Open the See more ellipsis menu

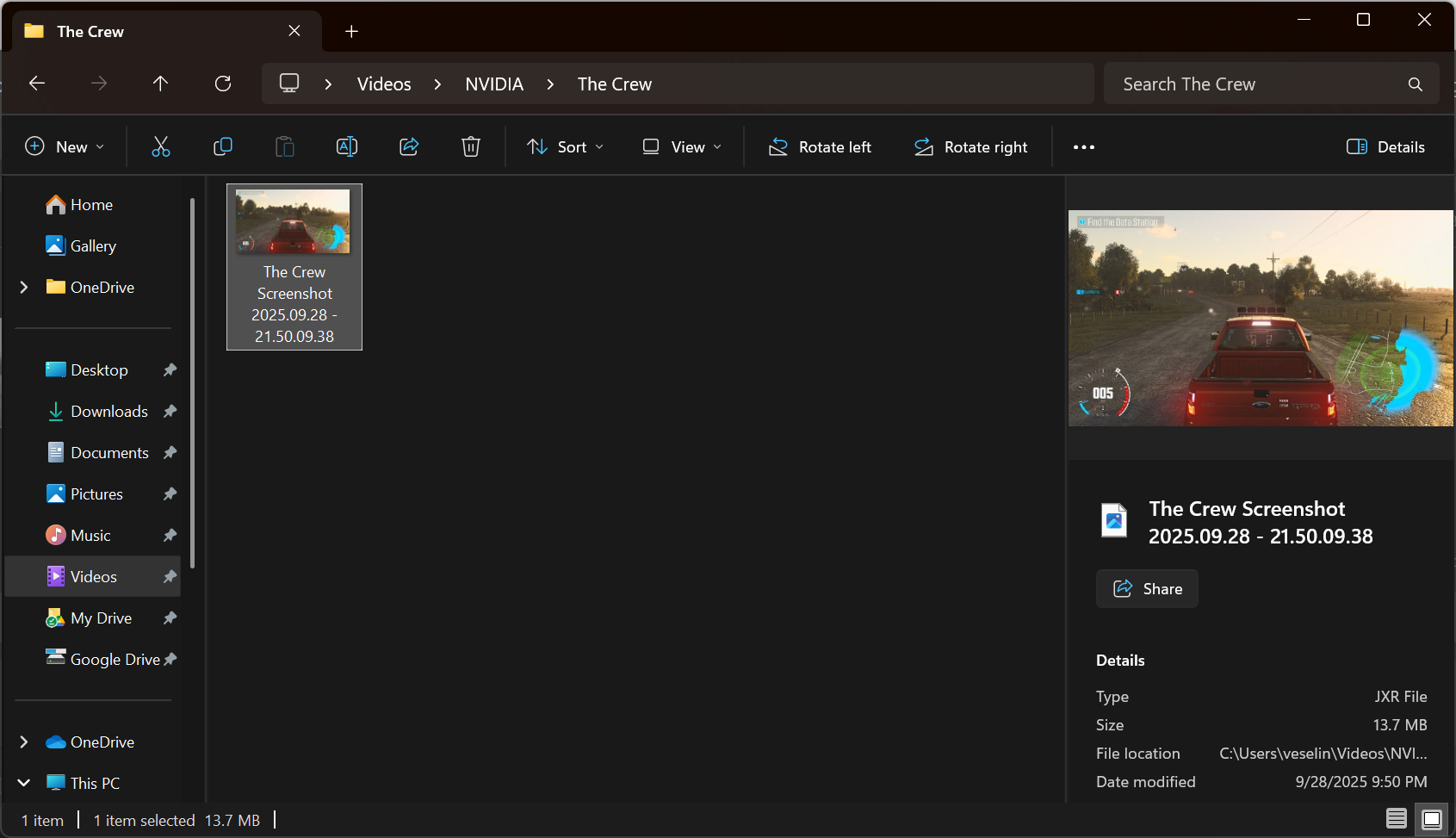(x=1084, y=147)
